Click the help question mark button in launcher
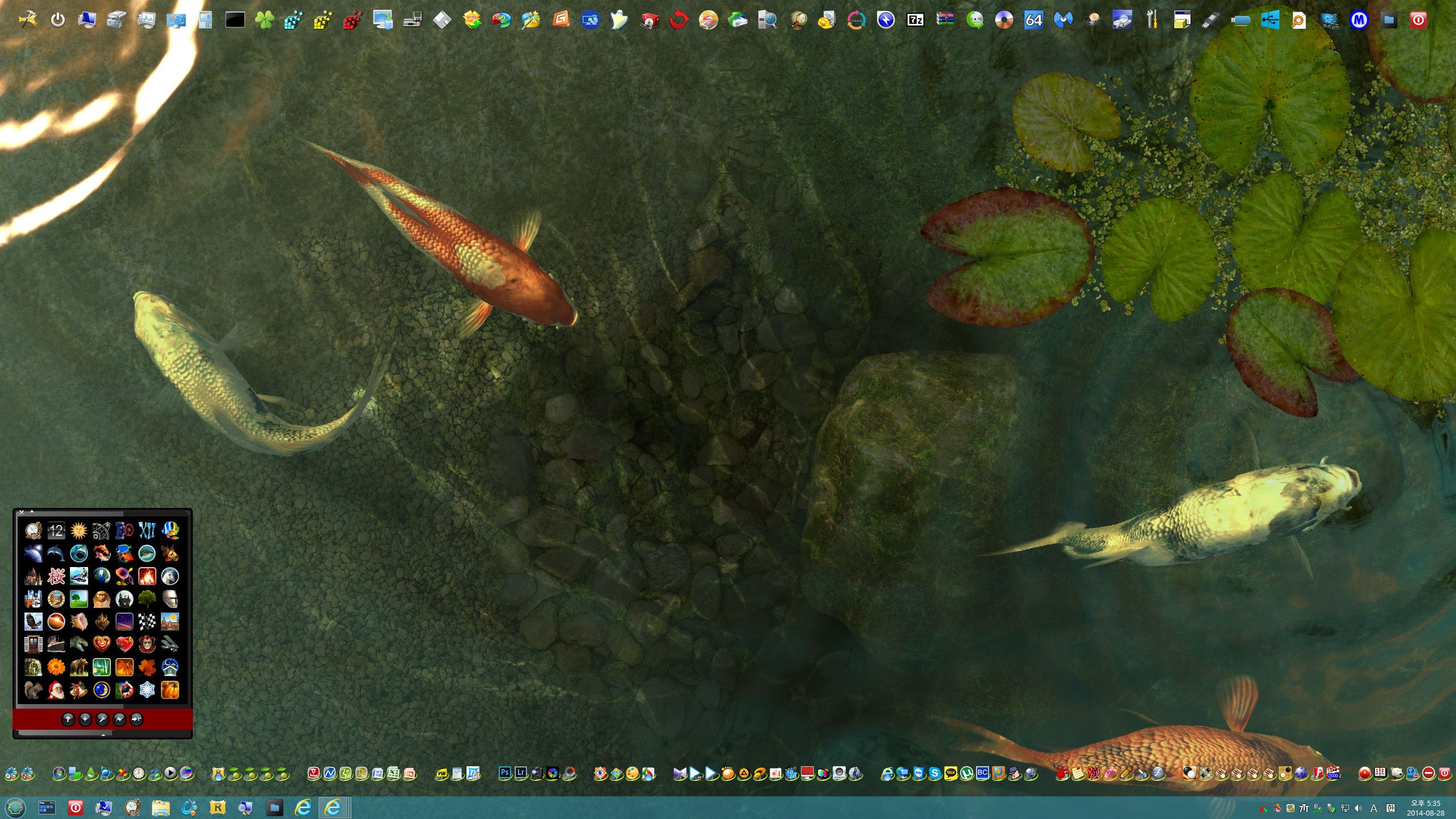This screenshot has width=1456, height=819. pos(68,719)
